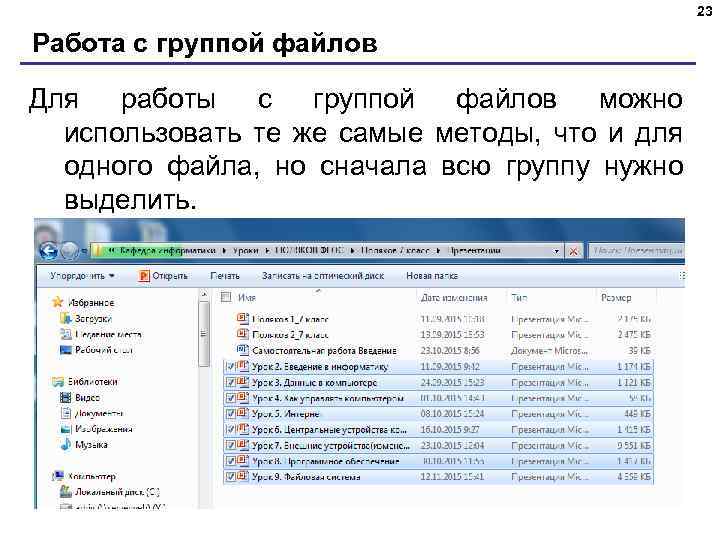Click the Документы library icon
720x540 pixels.
[66, 413]
